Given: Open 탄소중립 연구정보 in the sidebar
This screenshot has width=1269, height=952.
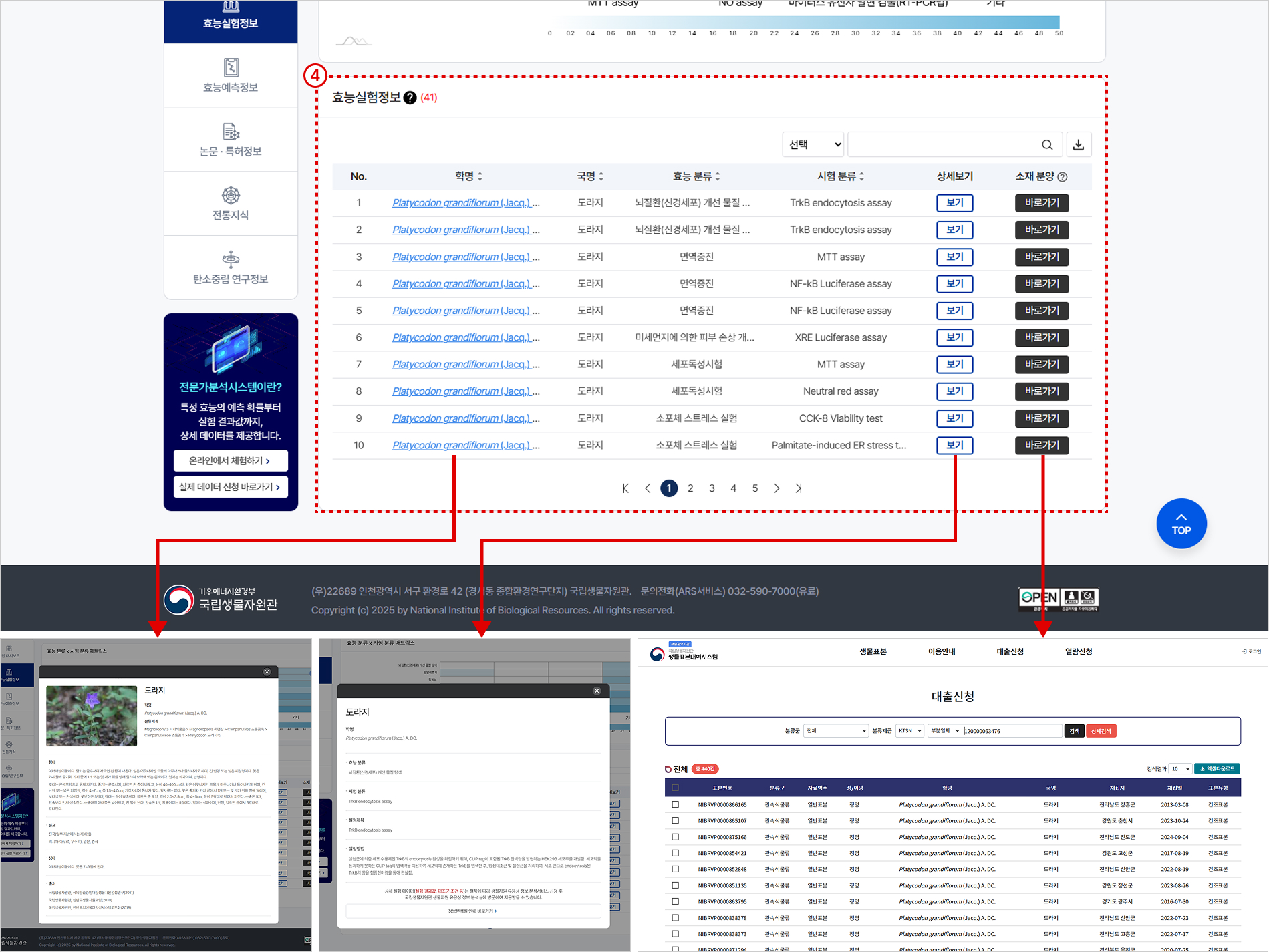Looking at the screenshot, I should [231, 268].
